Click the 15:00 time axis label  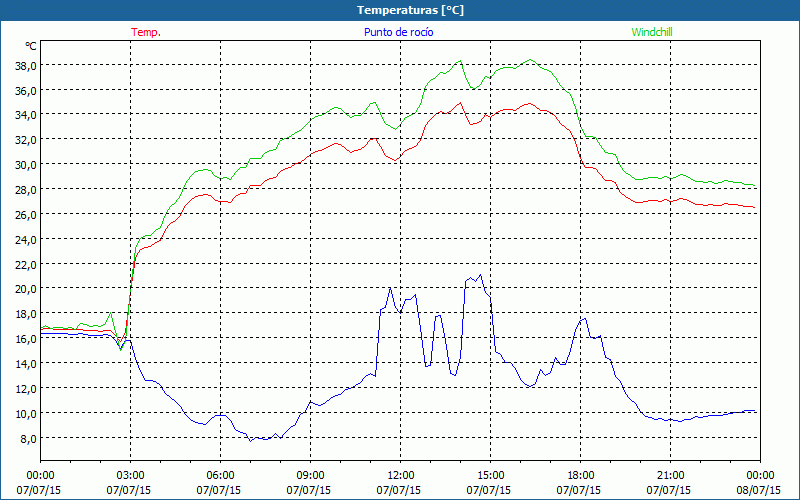click(x=490, y=476)
